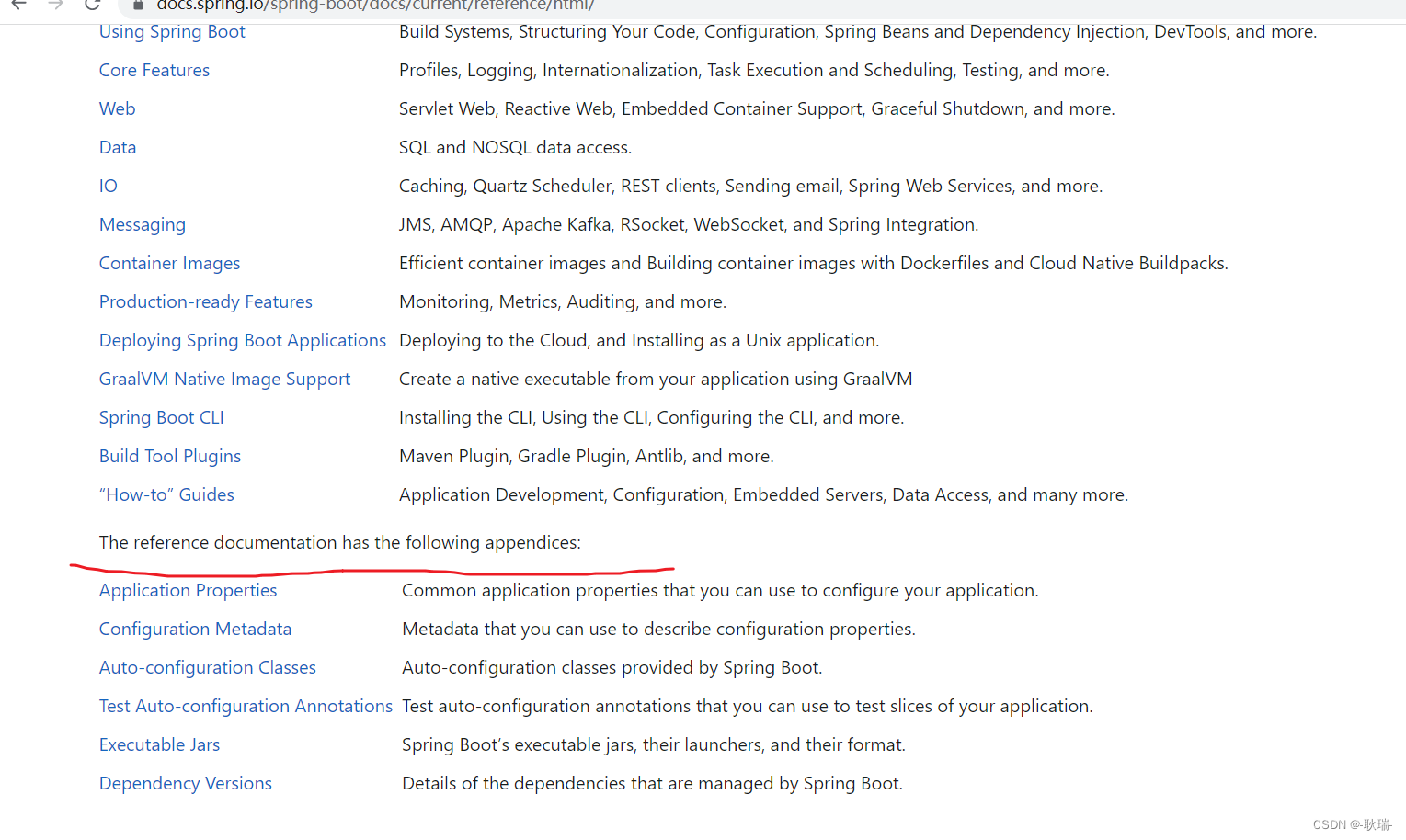Click the docs.spring.io address bar URL
Screen dimensions: 1406x840
pyautogui.click(x=375, y=6)
